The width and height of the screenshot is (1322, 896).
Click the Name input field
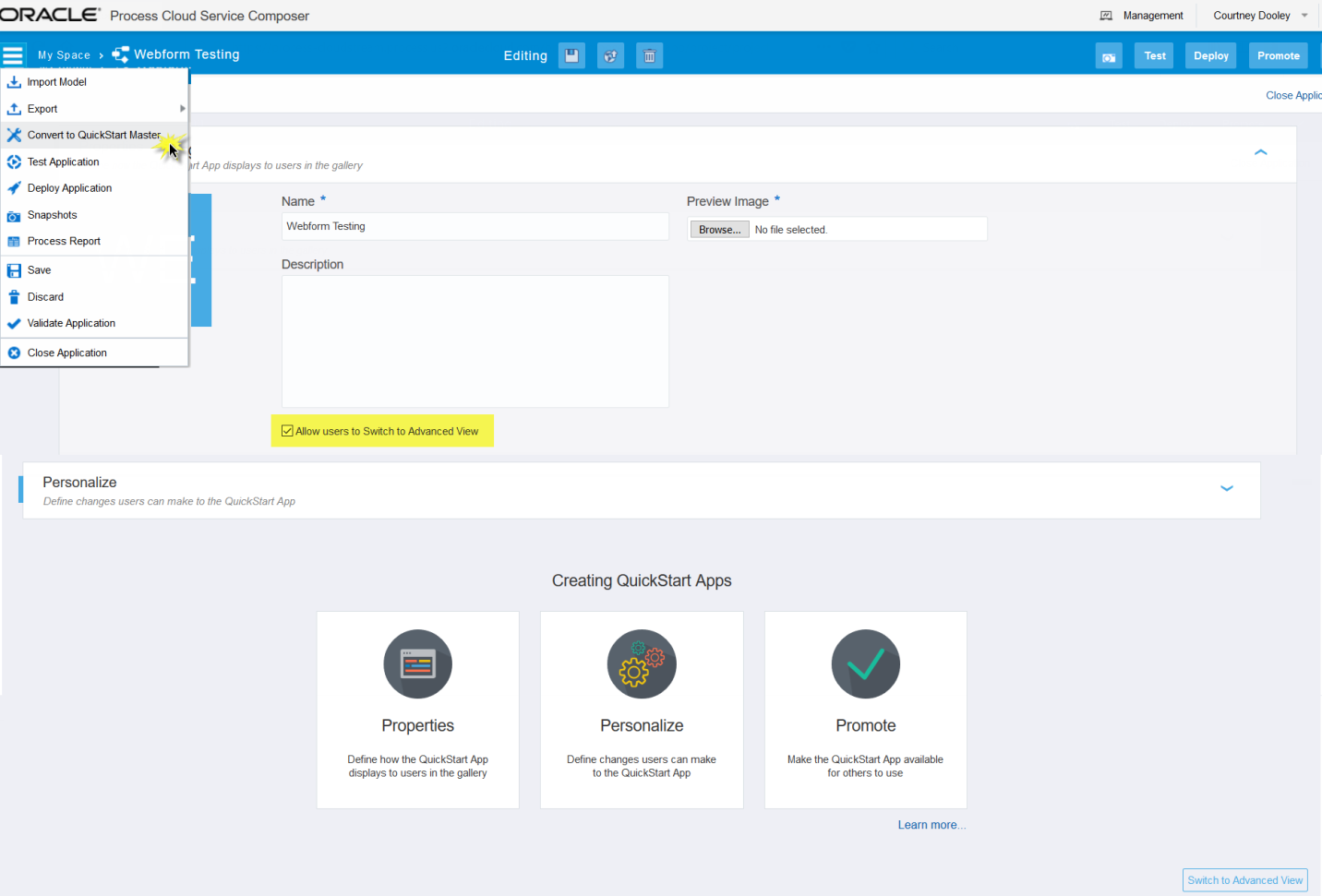(475, 226)
